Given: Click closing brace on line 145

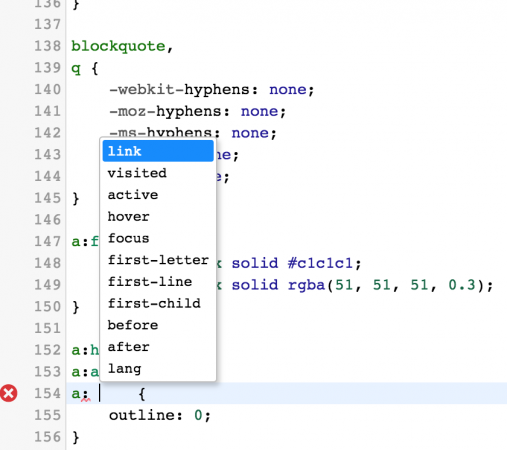Looking at the screenshot, I should pos(76,199).
